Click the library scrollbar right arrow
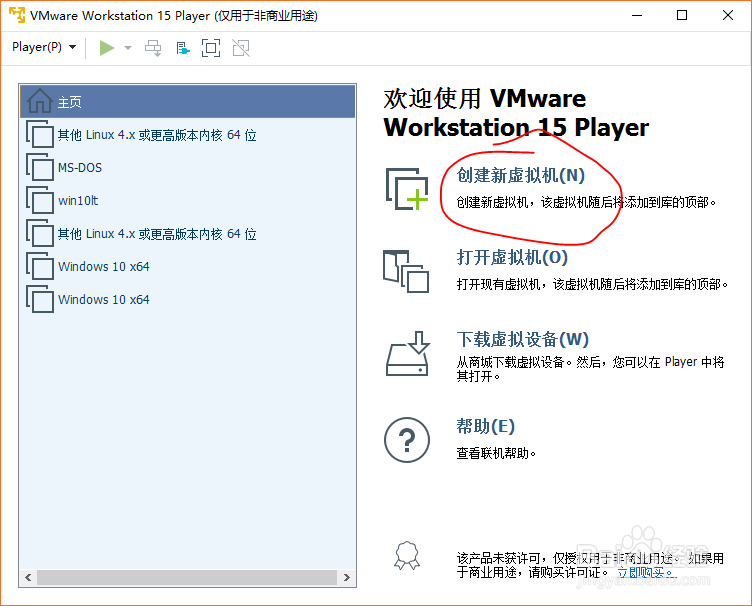The image size is (752, 606). (347, 577)
